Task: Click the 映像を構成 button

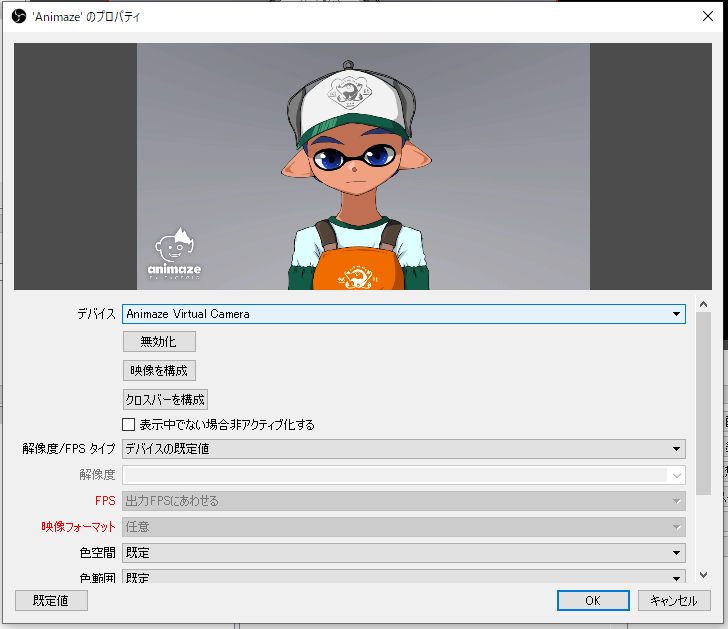Action: coord(159,370)
